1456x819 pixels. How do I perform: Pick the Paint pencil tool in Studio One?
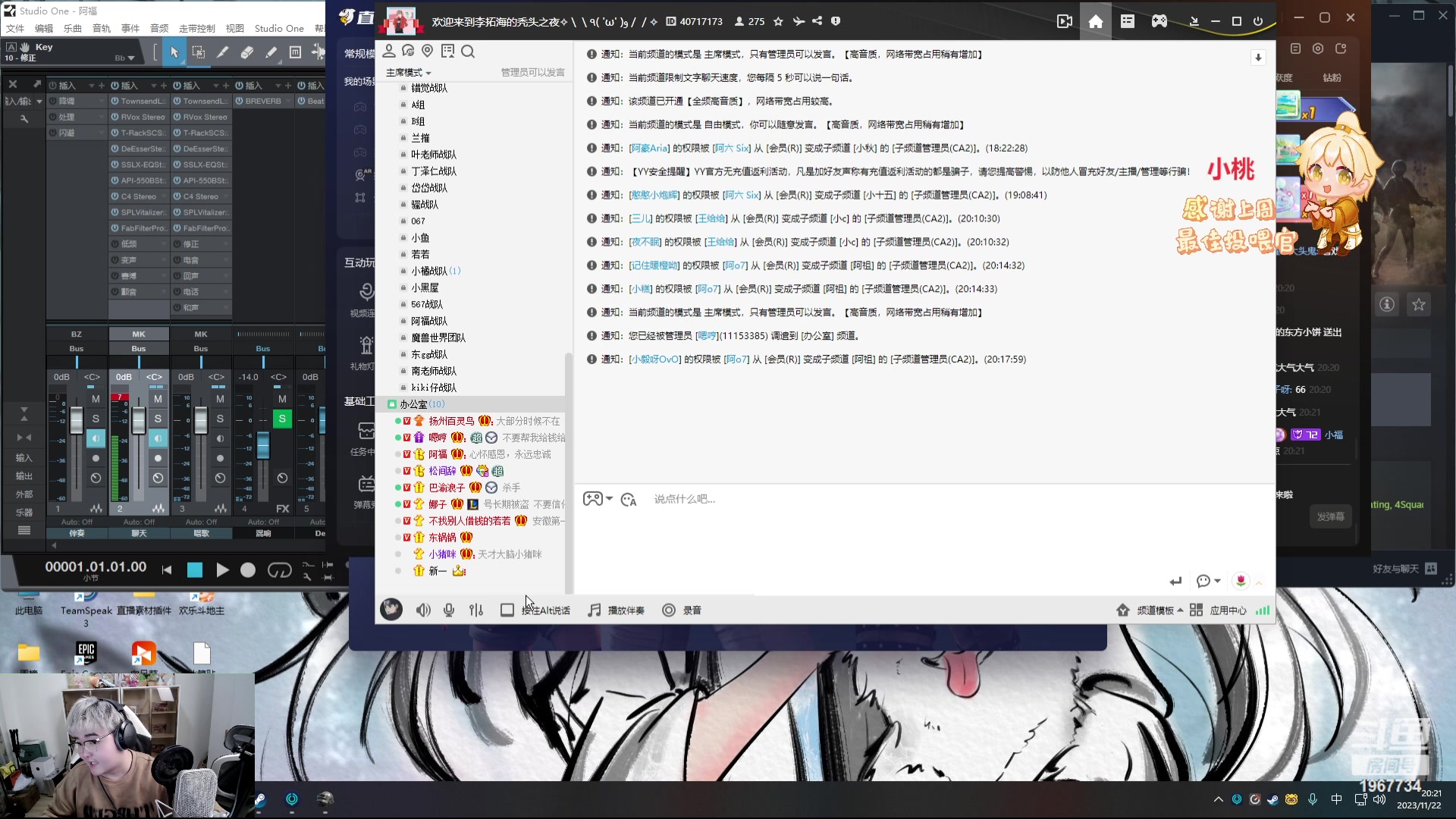coord(271,52)
